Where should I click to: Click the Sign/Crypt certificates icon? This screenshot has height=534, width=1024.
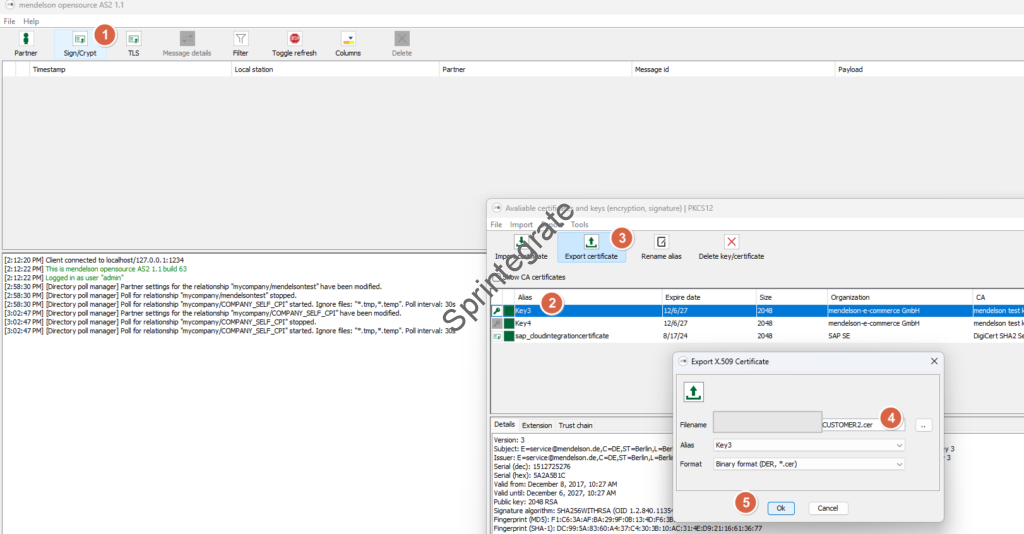click(x=80, y=39)
